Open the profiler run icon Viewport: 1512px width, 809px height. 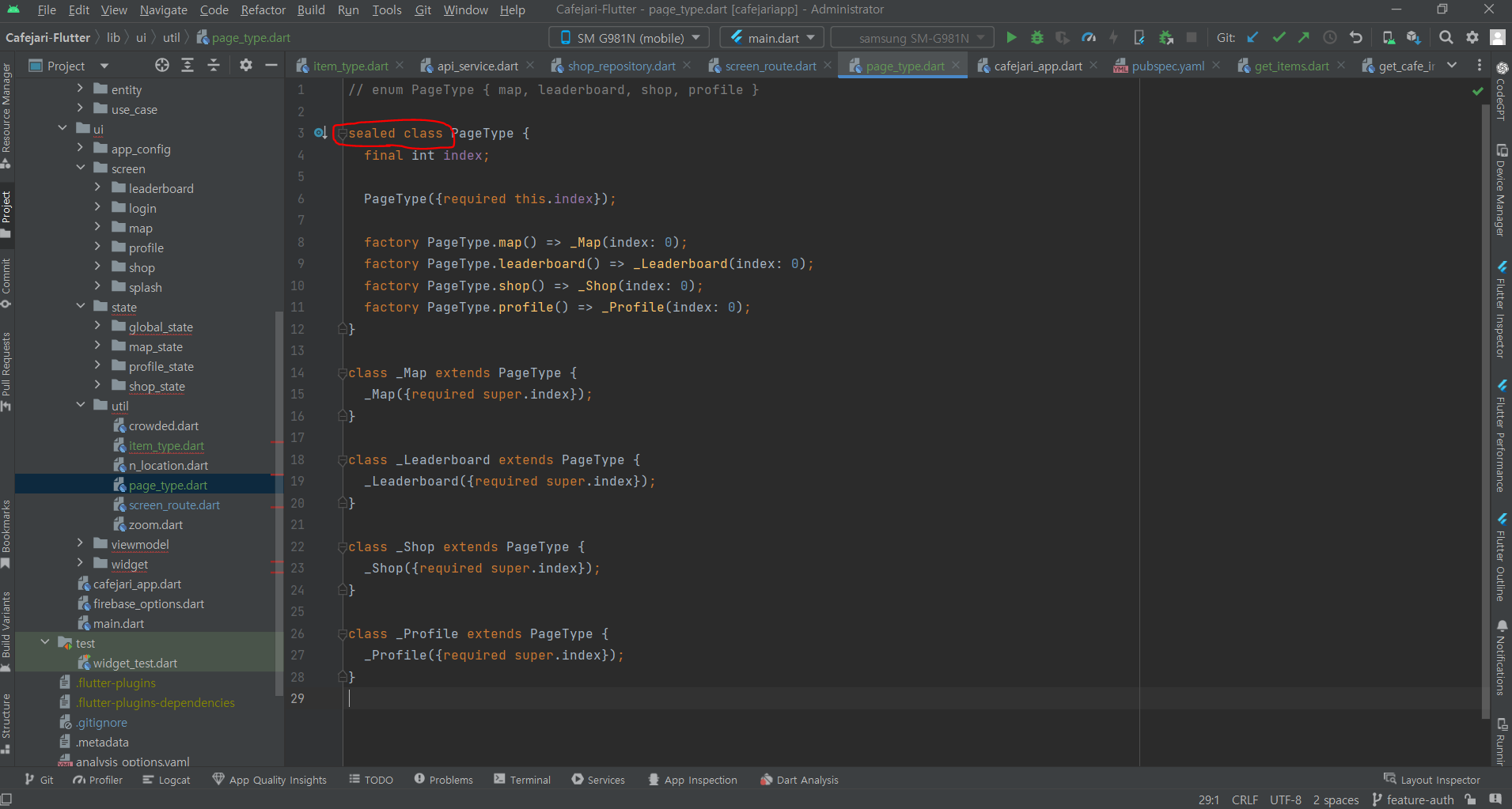coord(1089,37)
